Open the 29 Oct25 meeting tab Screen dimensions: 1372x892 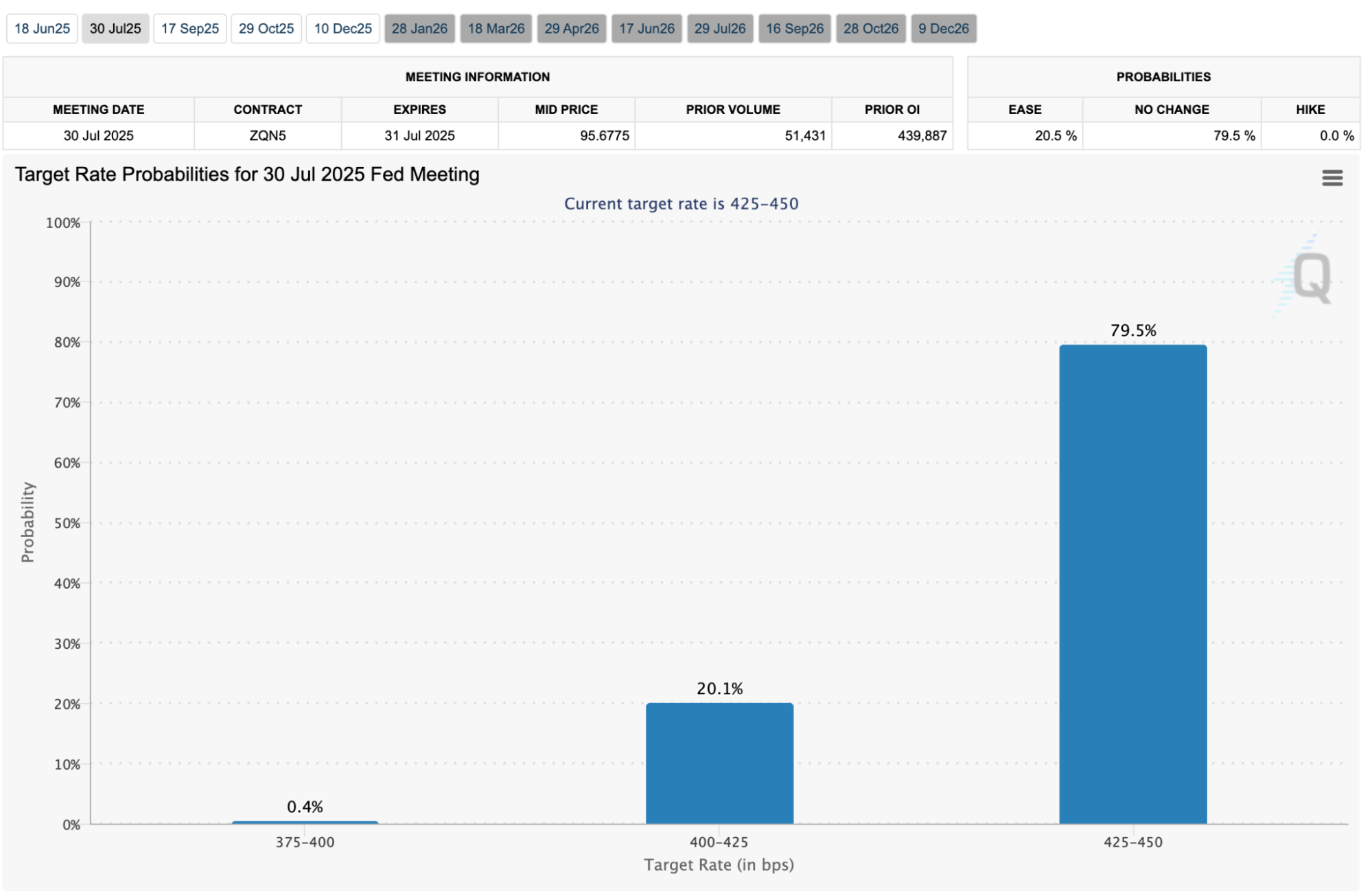pyautogui.click(x=266, y=29)
